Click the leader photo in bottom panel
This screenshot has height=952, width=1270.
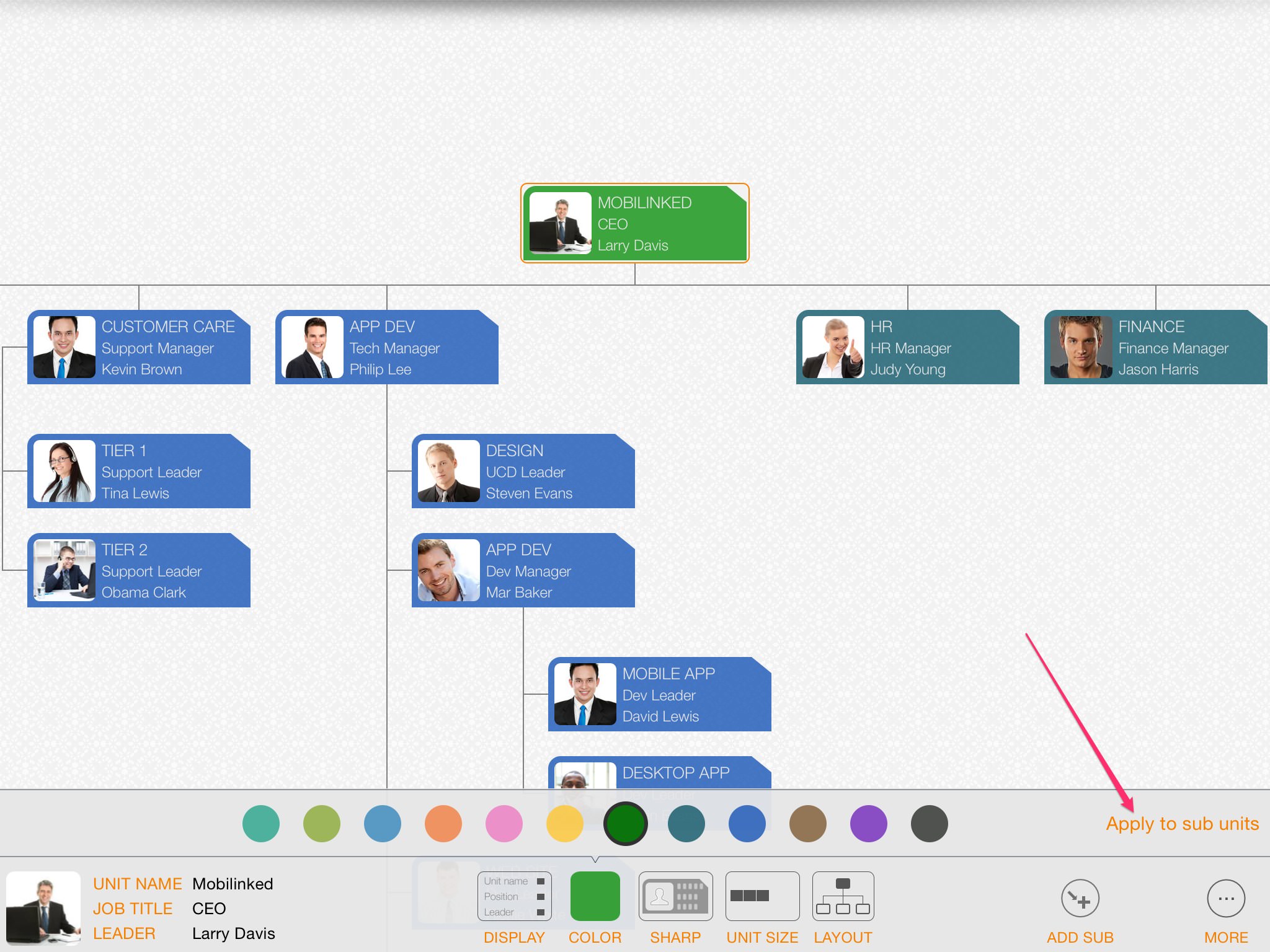(43, 908)
